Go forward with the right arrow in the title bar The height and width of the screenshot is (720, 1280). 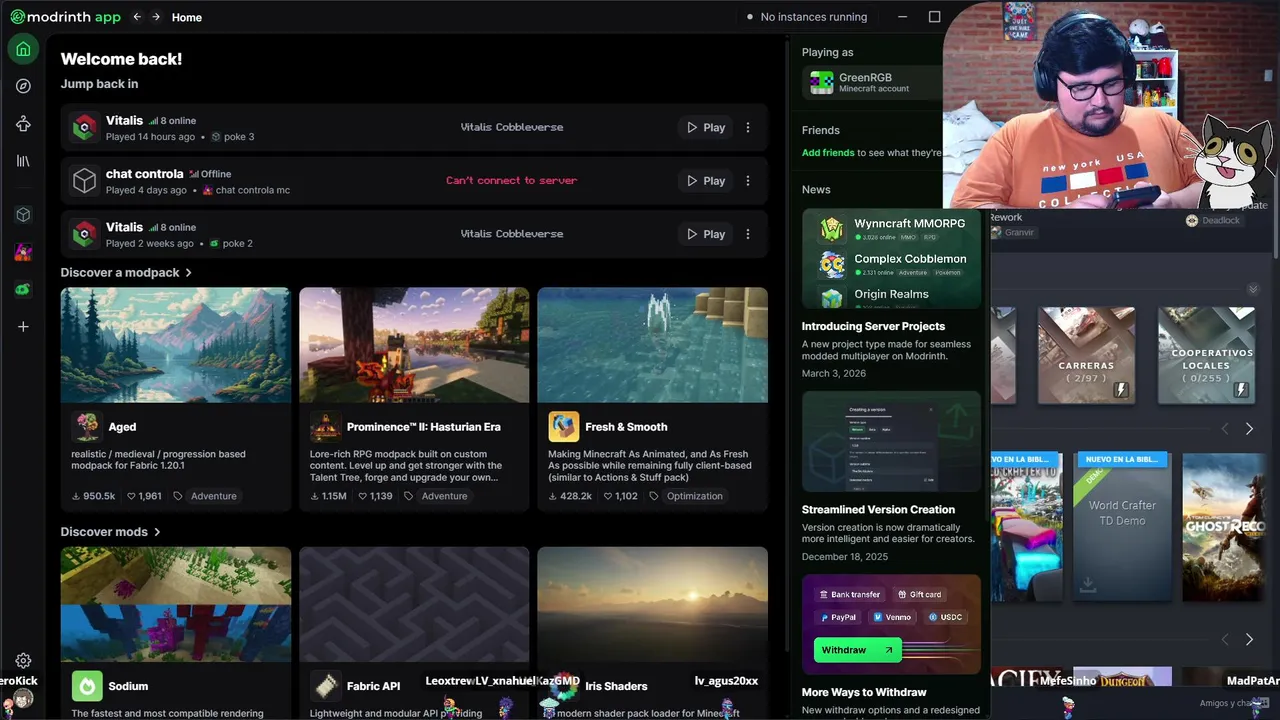pyautogui.click(x=158, y=17)
